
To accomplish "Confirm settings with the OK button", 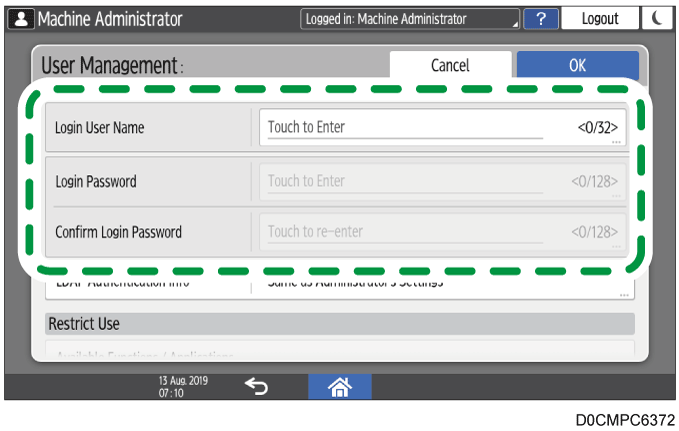I will point(577,65).
